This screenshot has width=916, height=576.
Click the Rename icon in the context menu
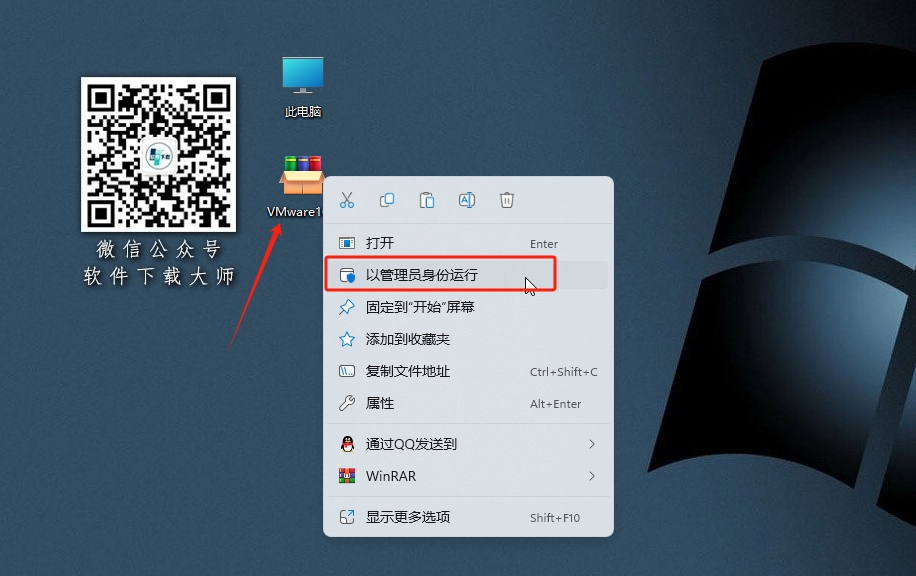coord(467,200)
